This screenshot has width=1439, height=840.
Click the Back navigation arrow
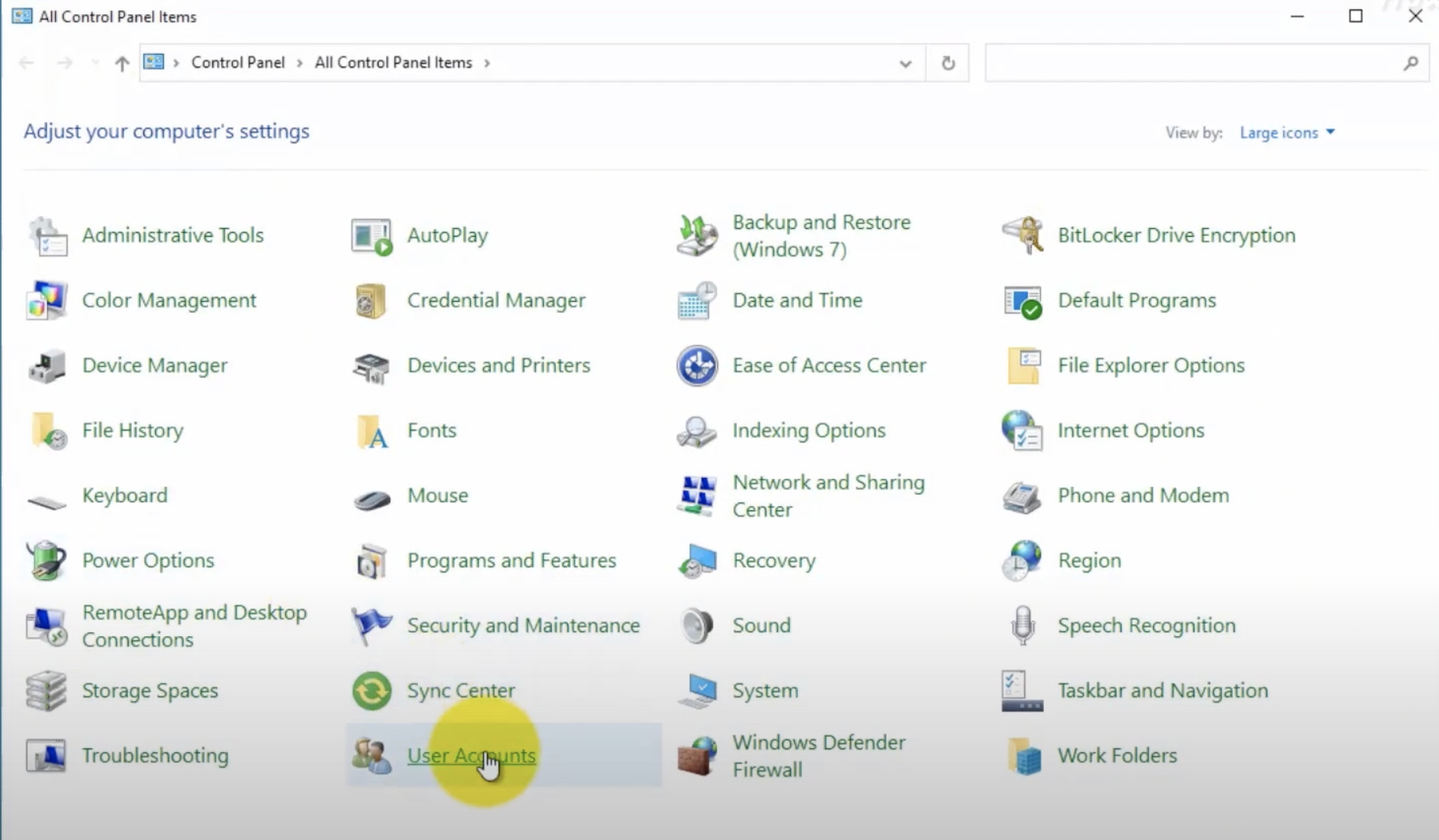tap(26, 63)
